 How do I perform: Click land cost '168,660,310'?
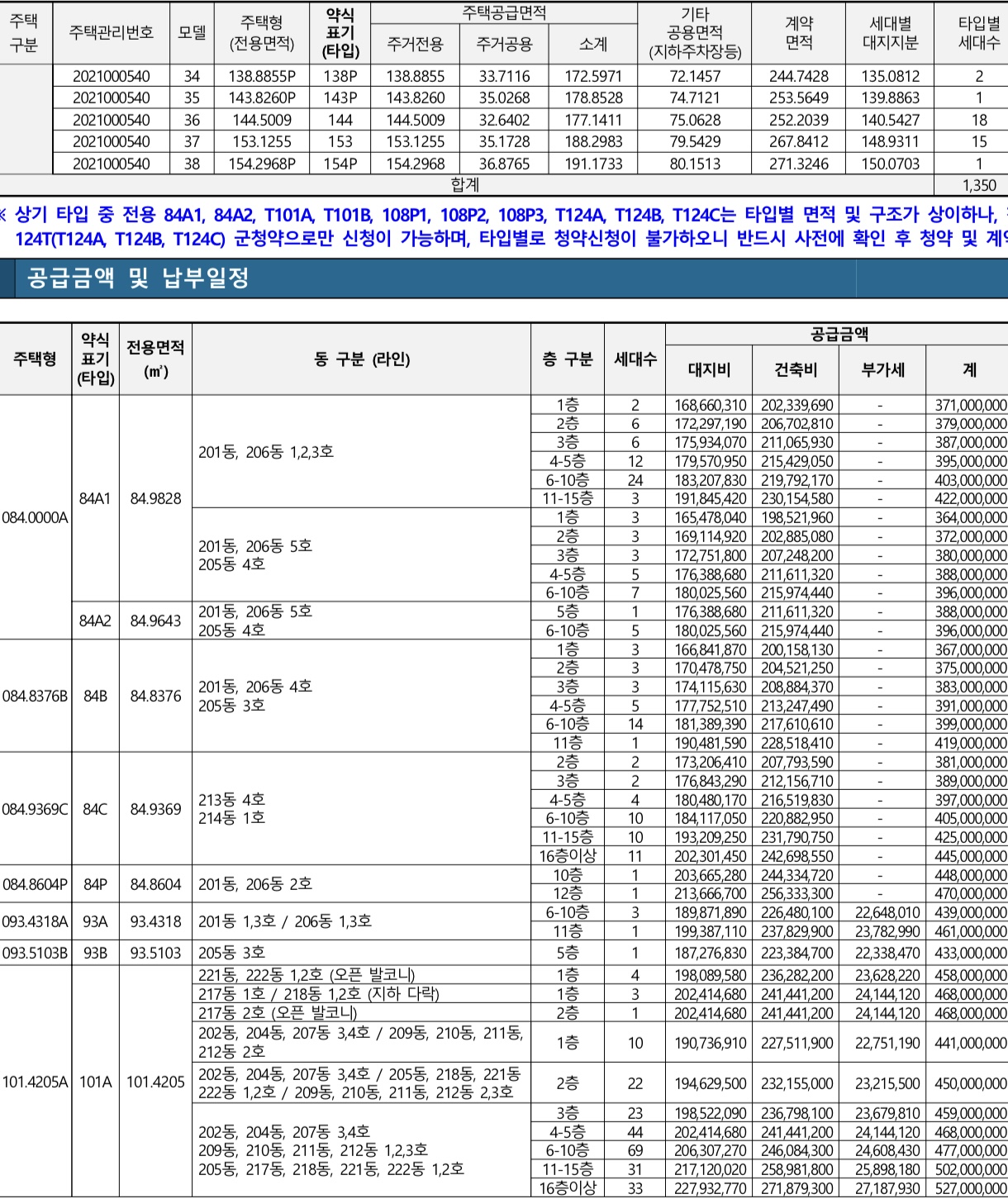tap(710, 405)
